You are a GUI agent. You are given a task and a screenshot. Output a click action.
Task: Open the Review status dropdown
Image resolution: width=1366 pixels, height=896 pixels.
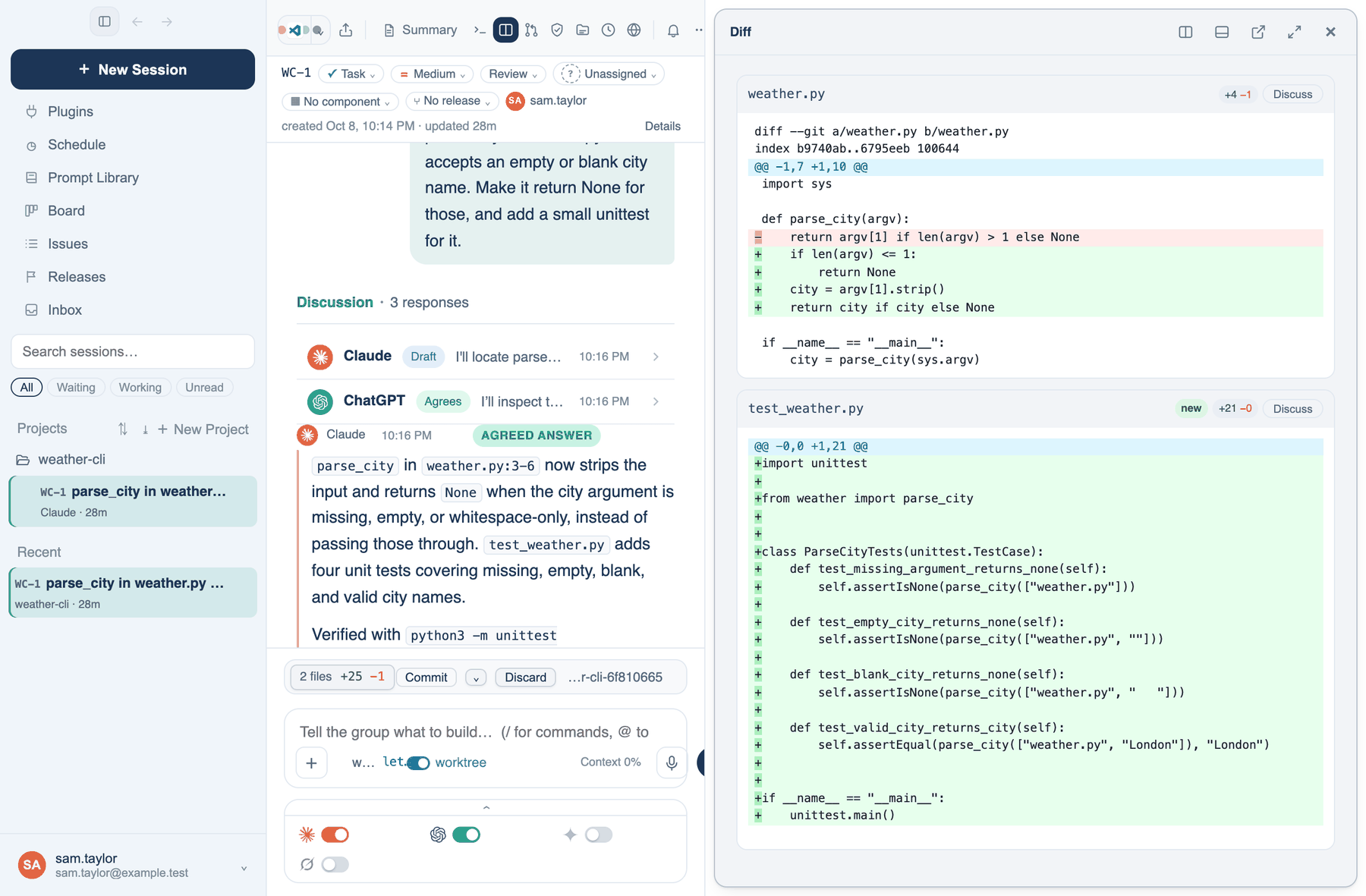pyautogui.click(x=513, y=74)
